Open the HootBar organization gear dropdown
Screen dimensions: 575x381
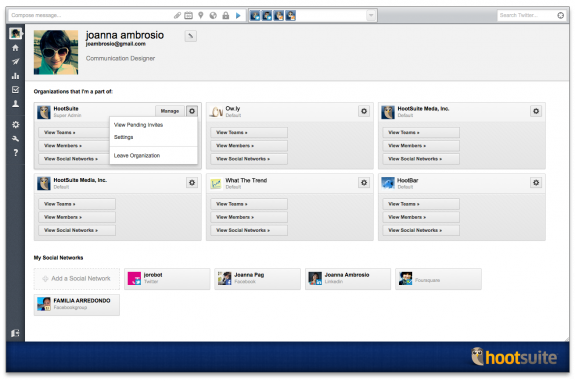click(536, 183)
